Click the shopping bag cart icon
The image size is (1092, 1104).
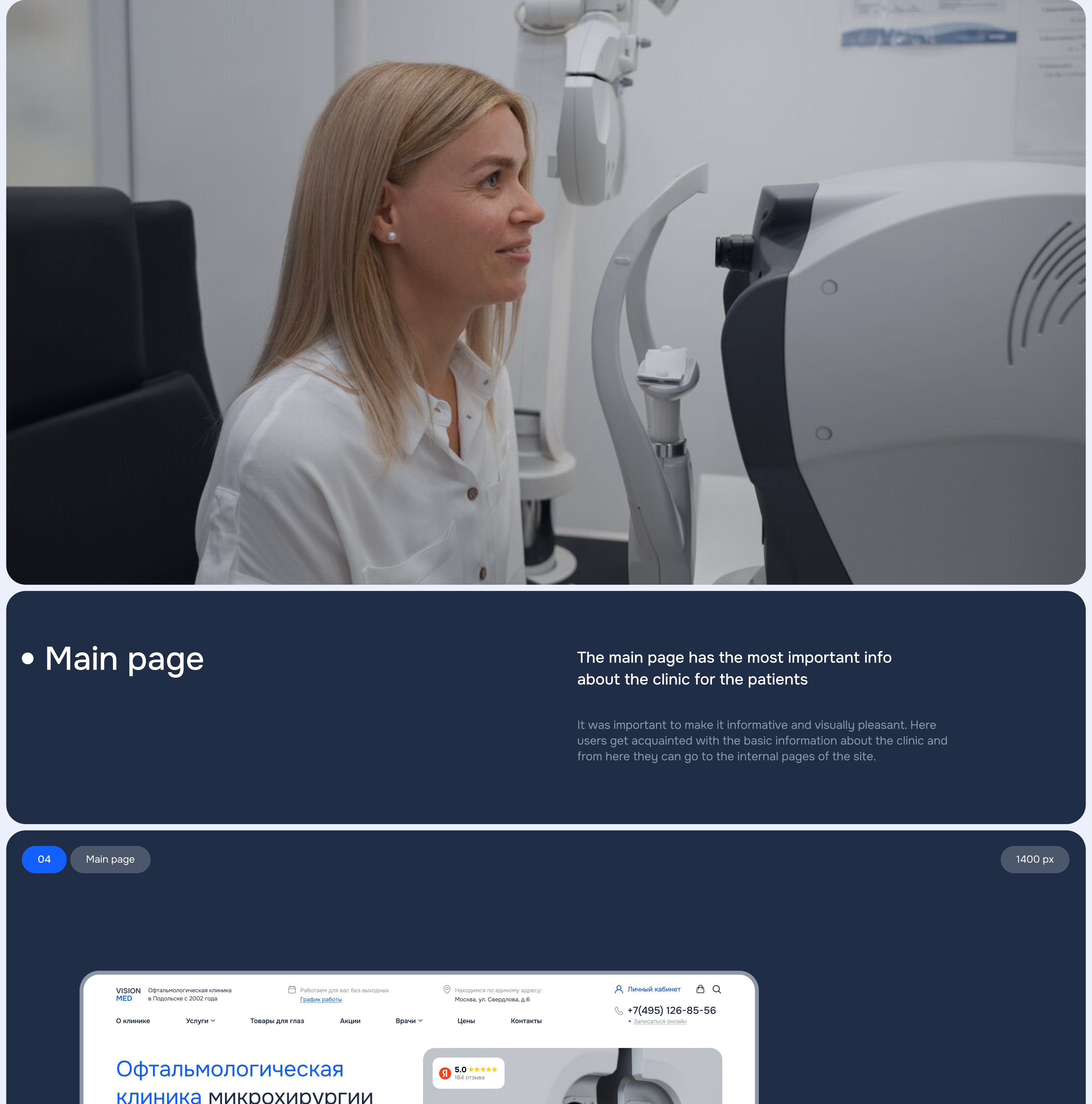700,989
